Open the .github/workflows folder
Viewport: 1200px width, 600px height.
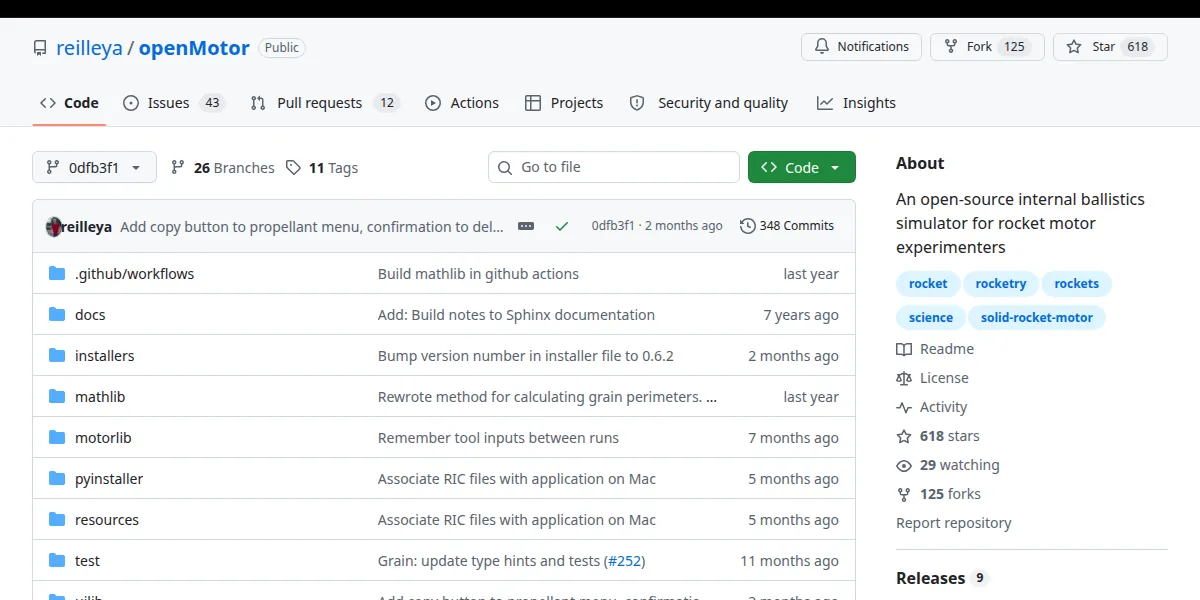tap(135, 274)
